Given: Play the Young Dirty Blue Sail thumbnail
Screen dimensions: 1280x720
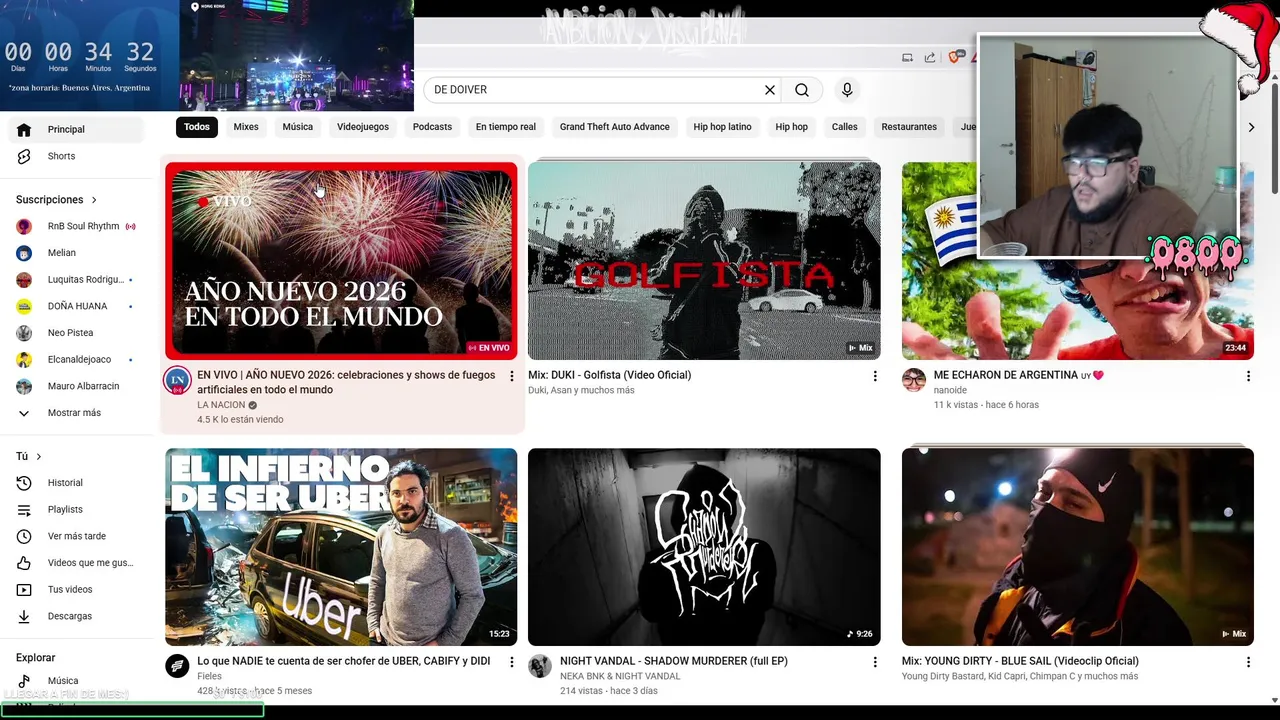Looking at the screenshot, I should 1077,547.
